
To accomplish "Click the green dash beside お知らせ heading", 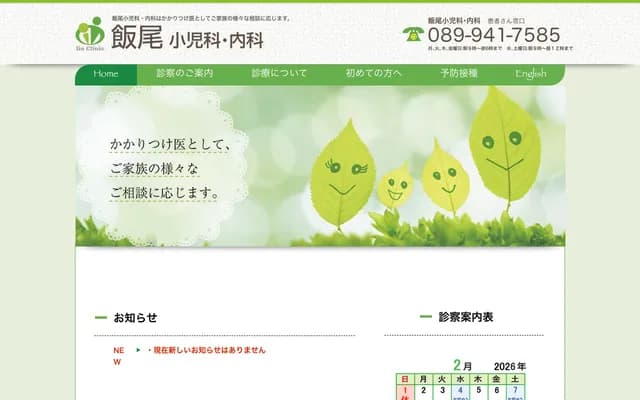I will pyautogui.click(x=100, y=318).
